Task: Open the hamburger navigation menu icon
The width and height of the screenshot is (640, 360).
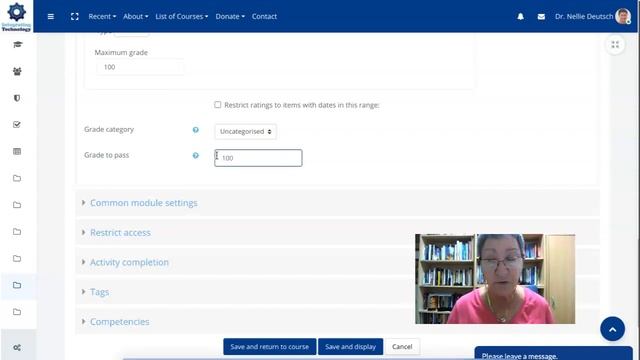Action: (51, 16)
